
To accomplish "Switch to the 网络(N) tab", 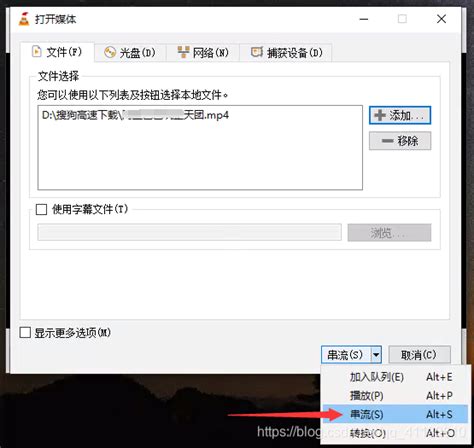I will (x=203, y=52).
